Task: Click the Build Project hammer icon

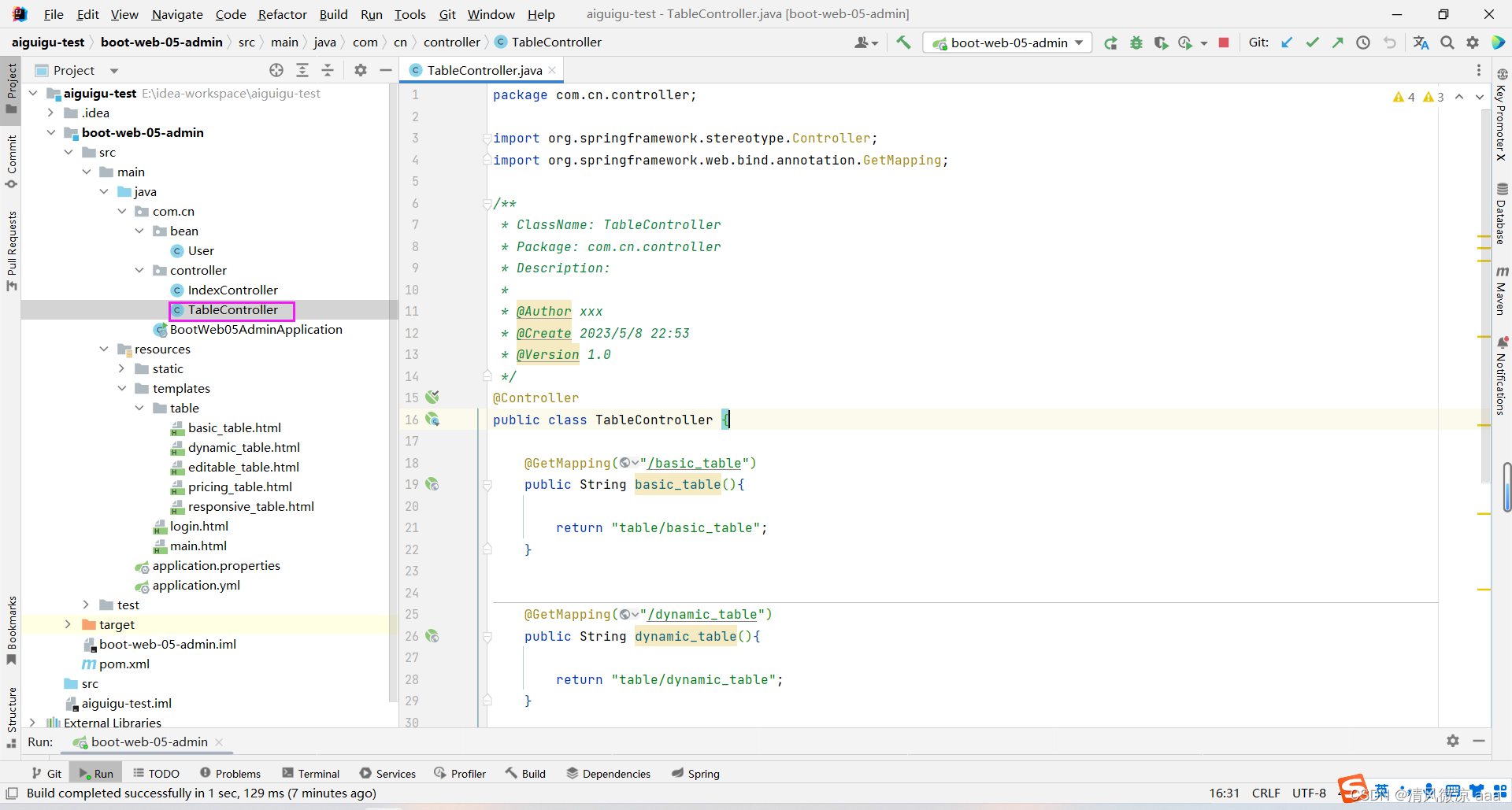Action: pyautogui.click(x=903, y=43)
